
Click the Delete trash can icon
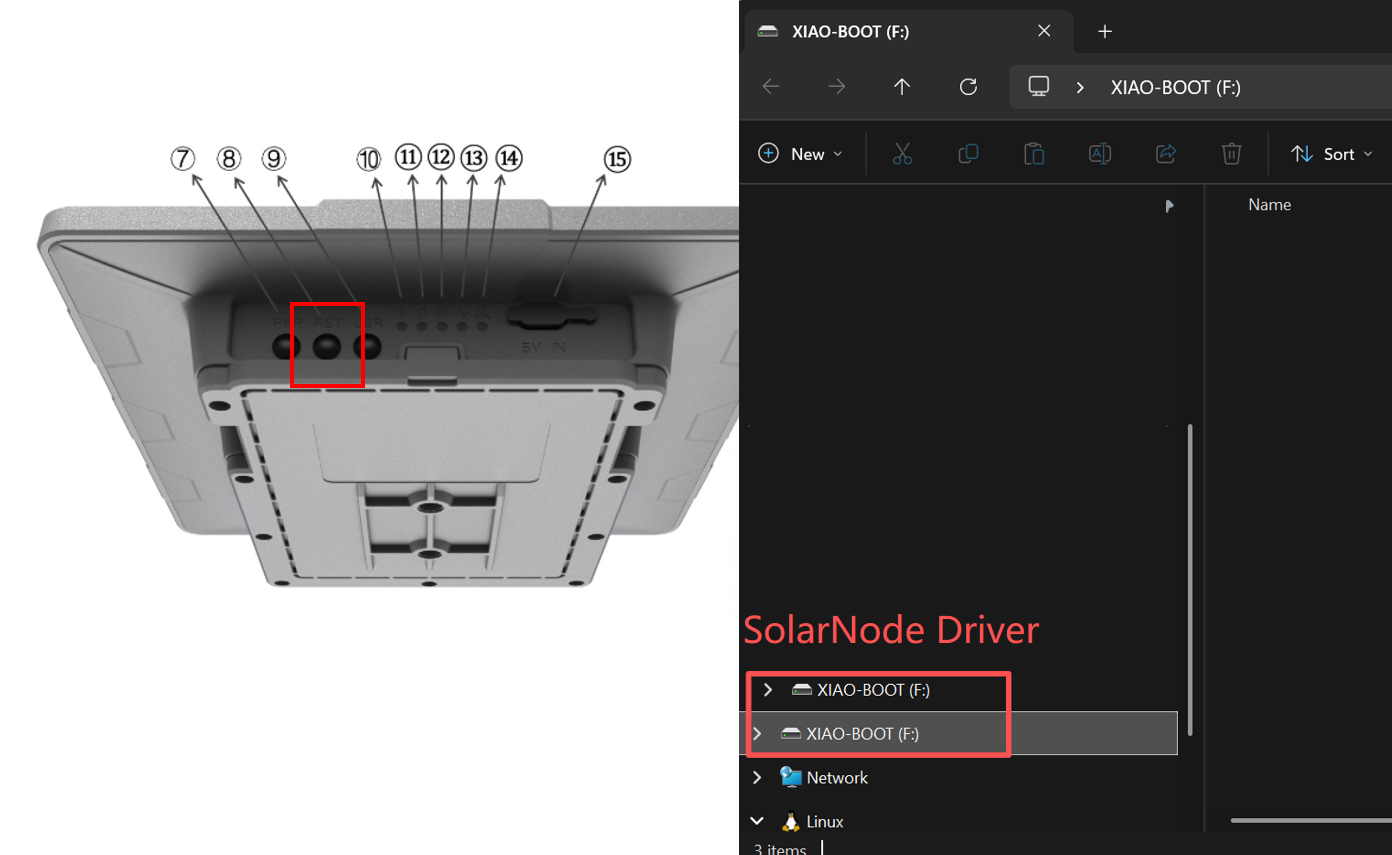pos(1232,154)
